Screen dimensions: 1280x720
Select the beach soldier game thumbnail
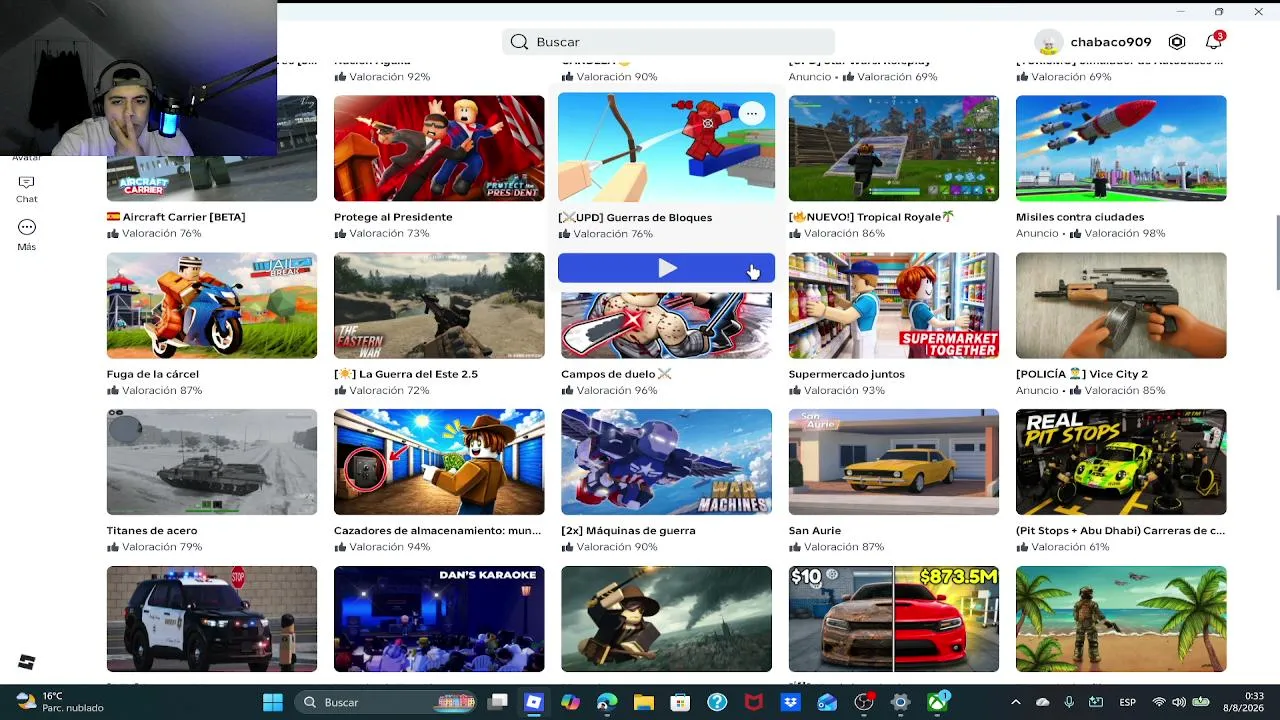click(x=1121, y=619)
